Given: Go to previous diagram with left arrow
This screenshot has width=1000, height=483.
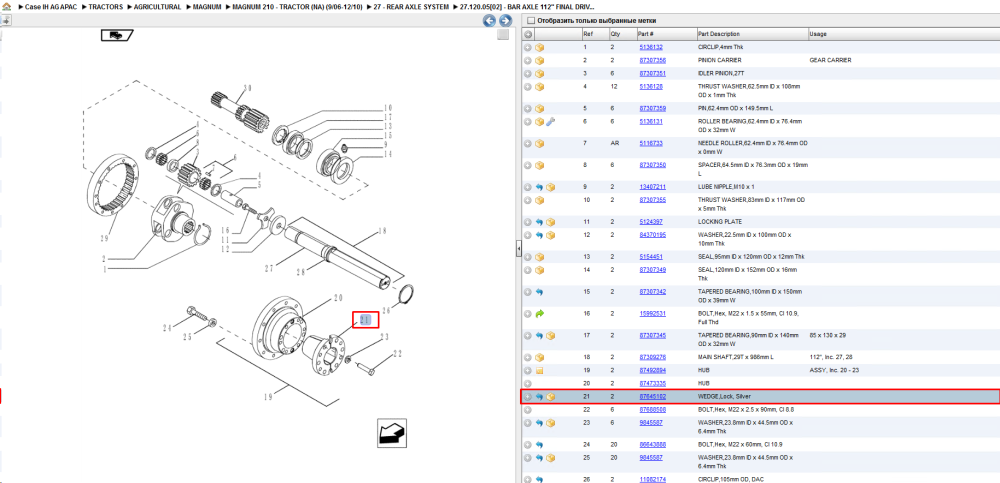Looking at the screenshot, I should 489,21.
